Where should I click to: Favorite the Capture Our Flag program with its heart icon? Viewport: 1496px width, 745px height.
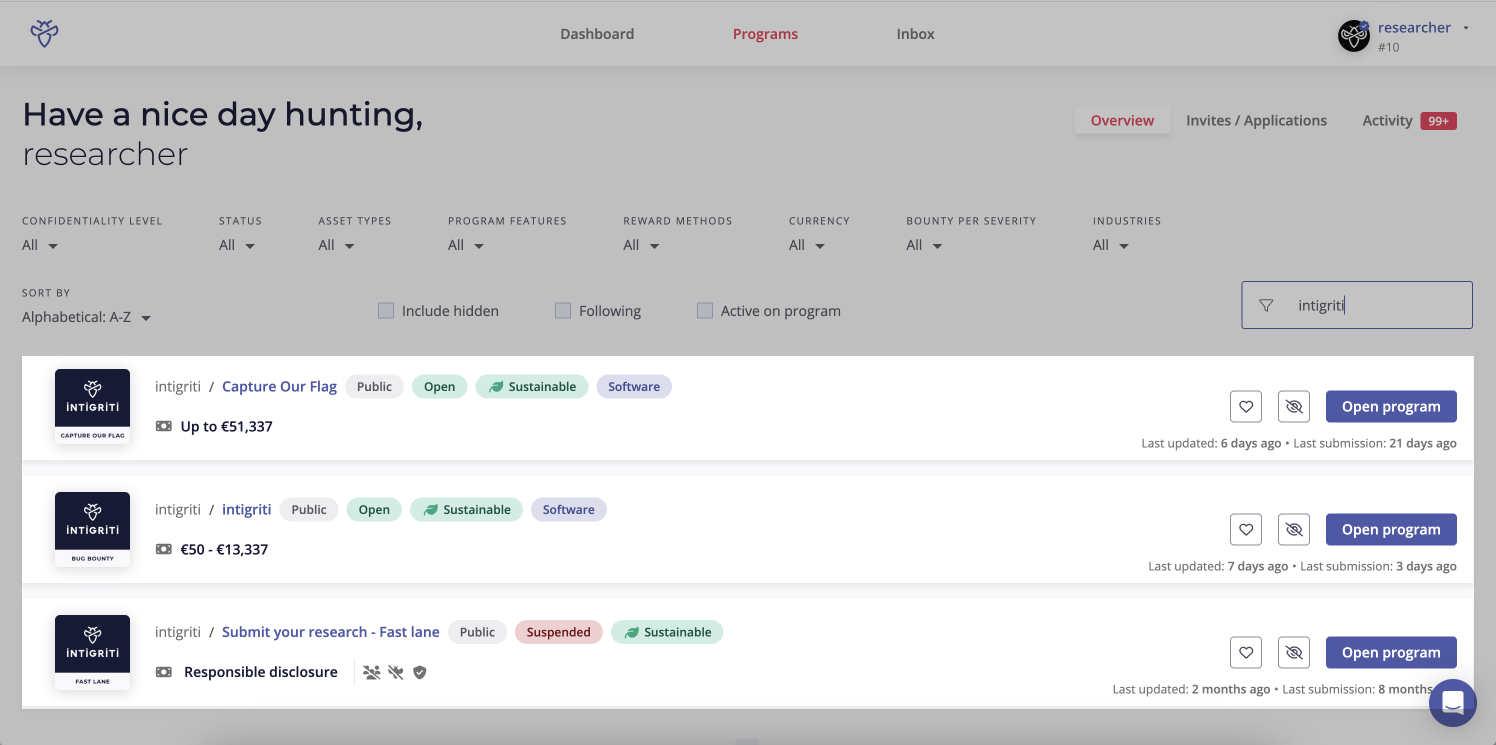pyautogui.click(x=1246, y=407)
